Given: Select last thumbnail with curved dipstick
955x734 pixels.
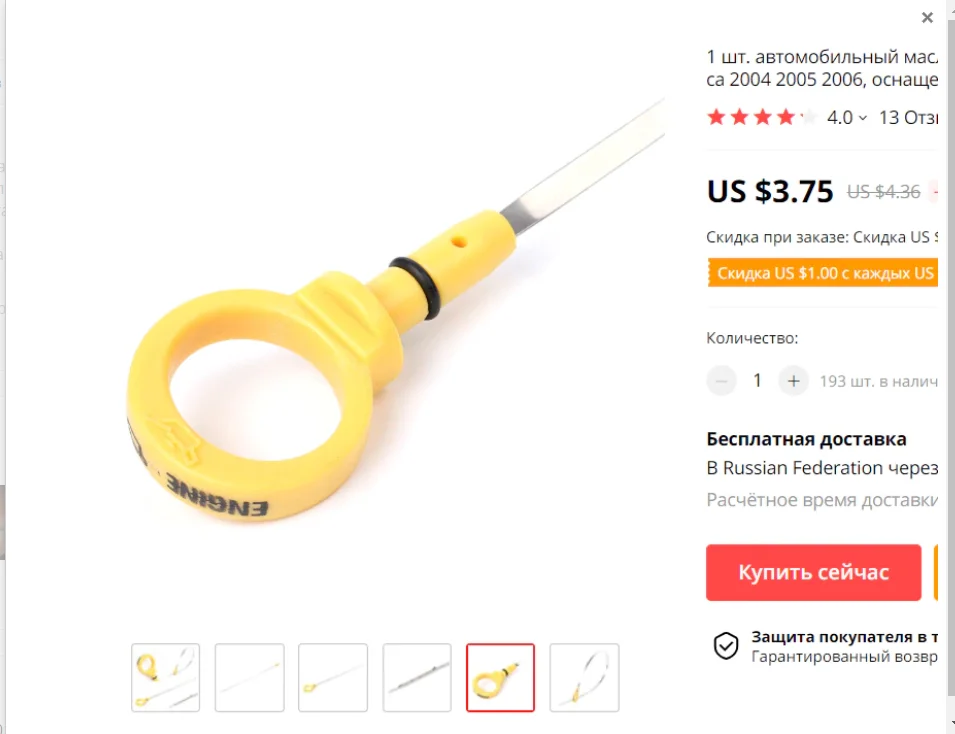Looking at the screenshot, I should [x=584, y=677].
